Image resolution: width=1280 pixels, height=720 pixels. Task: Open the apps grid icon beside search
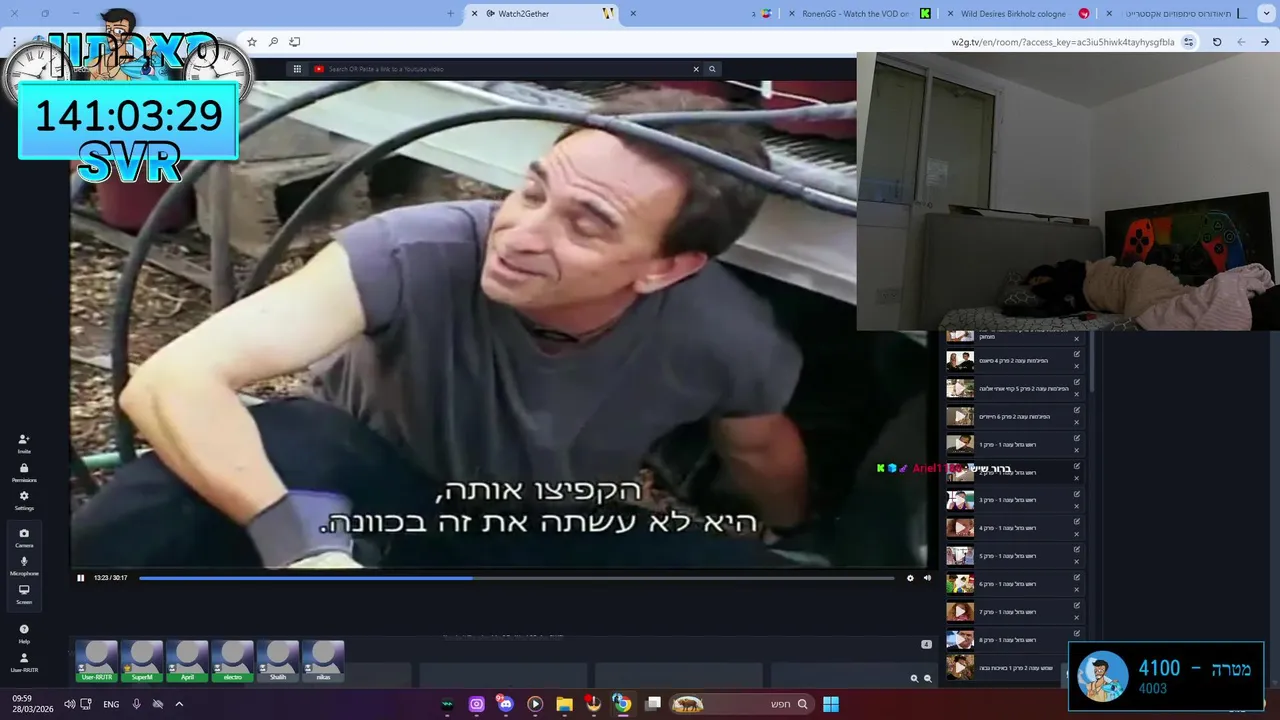(297, 69)
